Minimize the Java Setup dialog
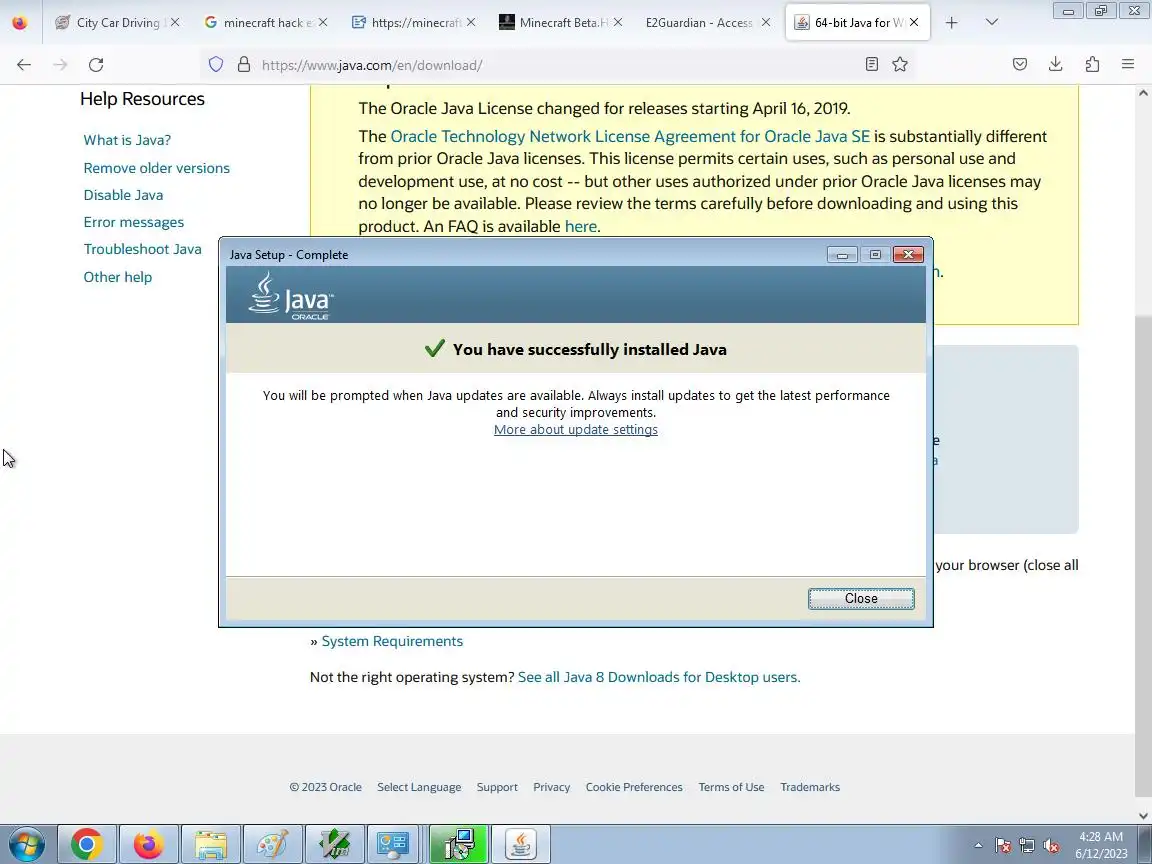 842,255
